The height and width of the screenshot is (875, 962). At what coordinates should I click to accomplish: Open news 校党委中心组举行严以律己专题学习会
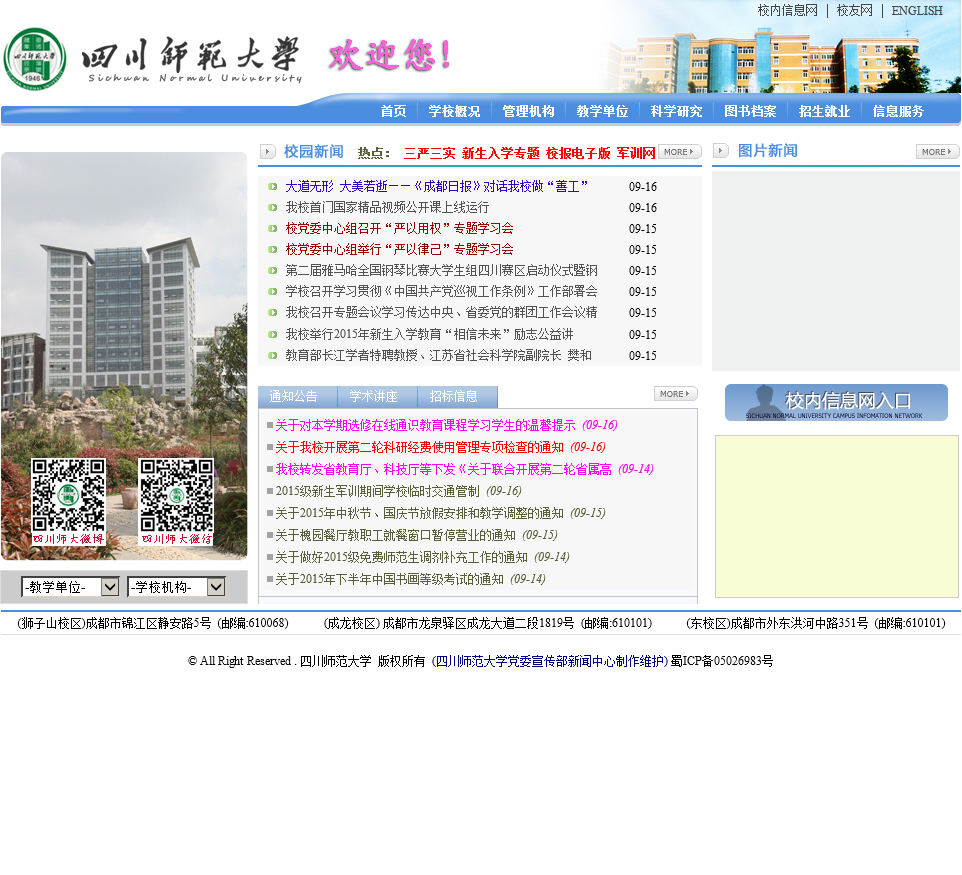click(x=399, y=249)
